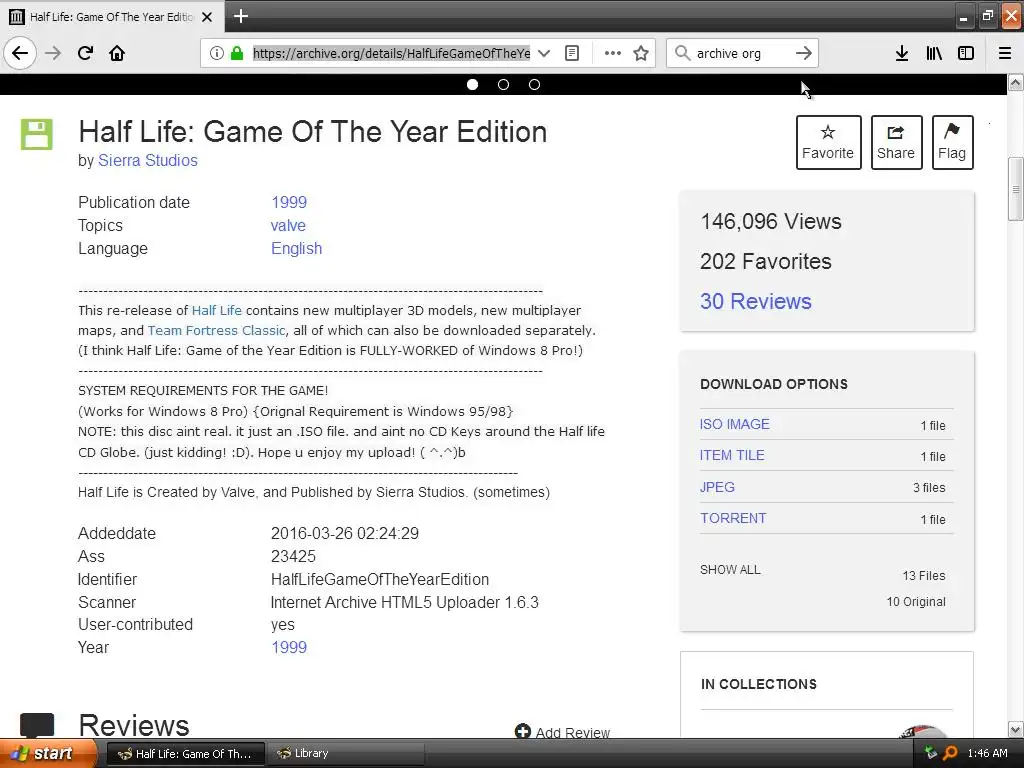The width and height of the screenshot is (1024, 768).
Task: Open the page actions three-dot menu
Action: (x=613, y=53)
